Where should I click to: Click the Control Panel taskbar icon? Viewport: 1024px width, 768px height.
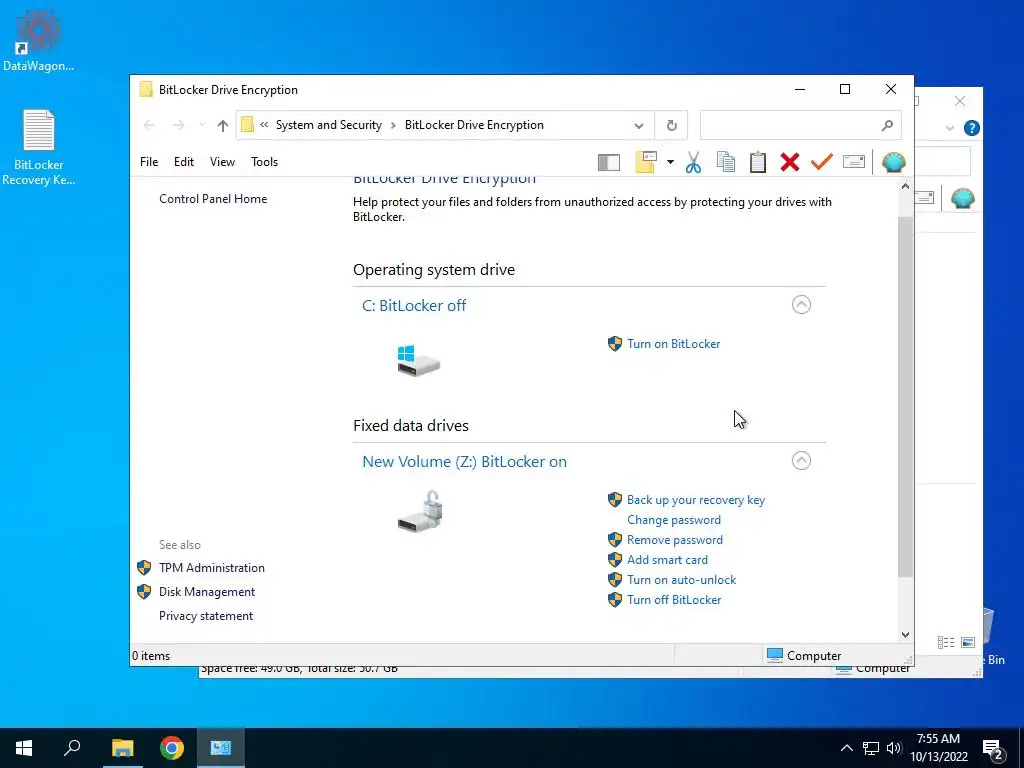(221, 748)
